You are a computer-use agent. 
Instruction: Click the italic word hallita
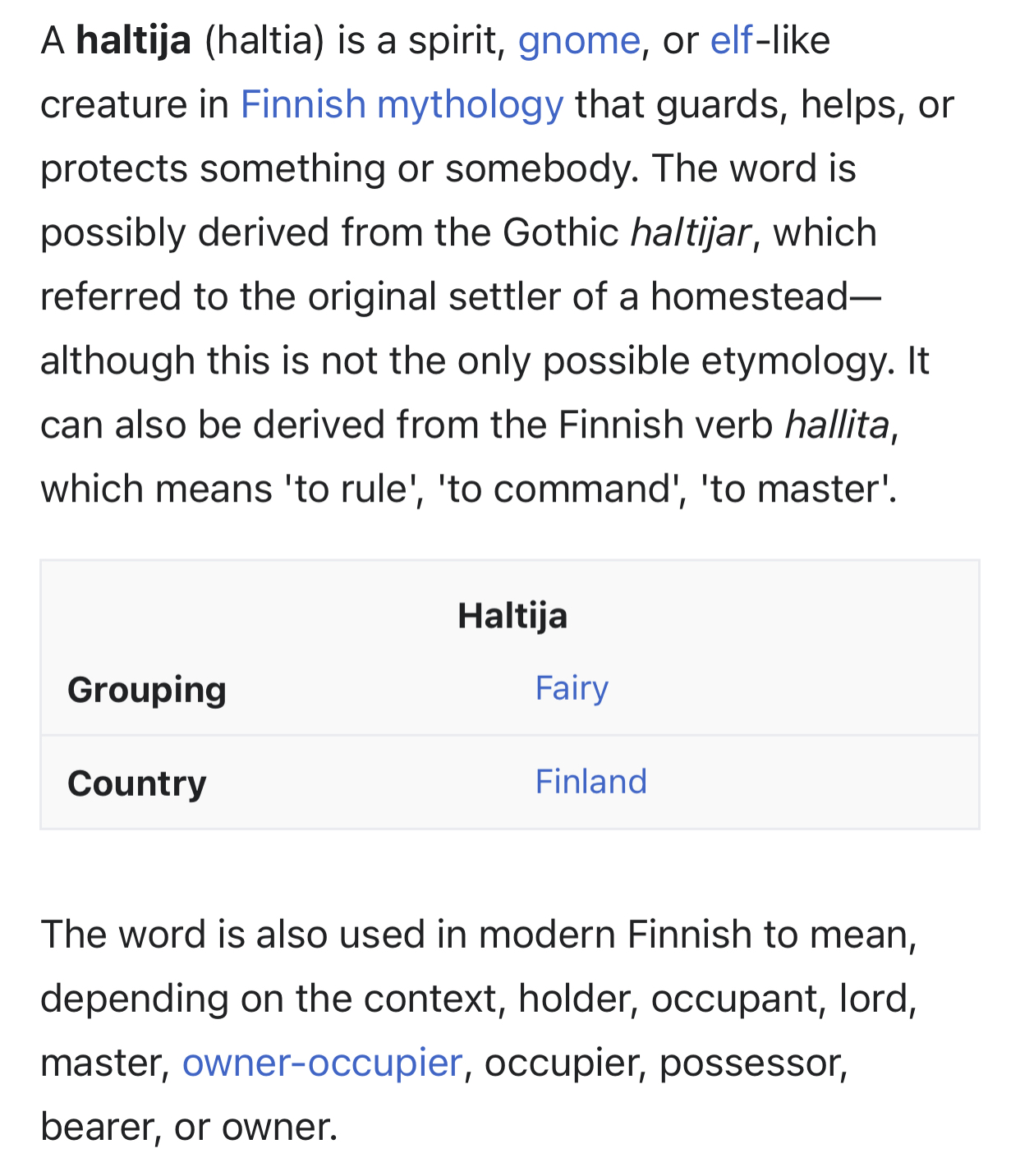(837, 425)
